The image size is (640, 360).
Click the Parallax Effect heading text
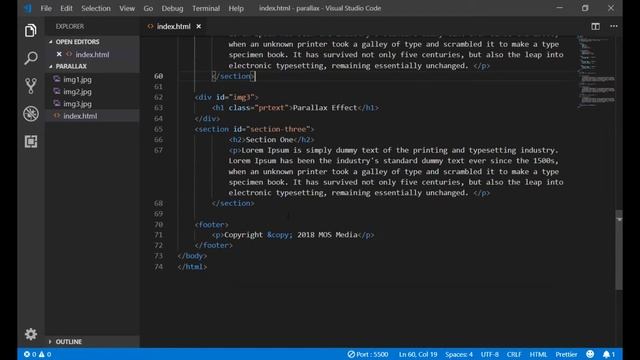(325, 108)
